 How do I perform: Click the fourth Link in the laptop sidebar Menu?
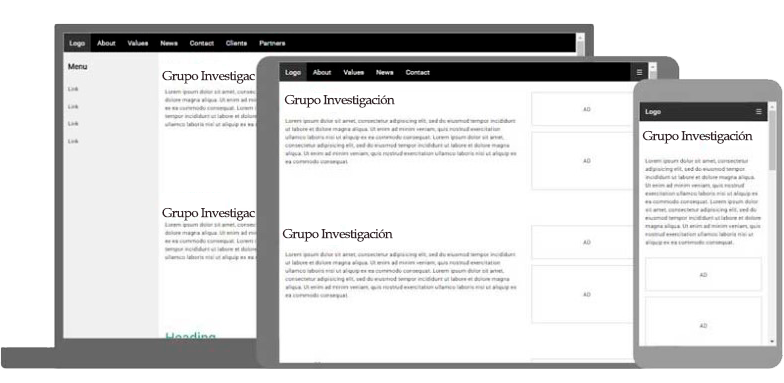click(73, 142)
